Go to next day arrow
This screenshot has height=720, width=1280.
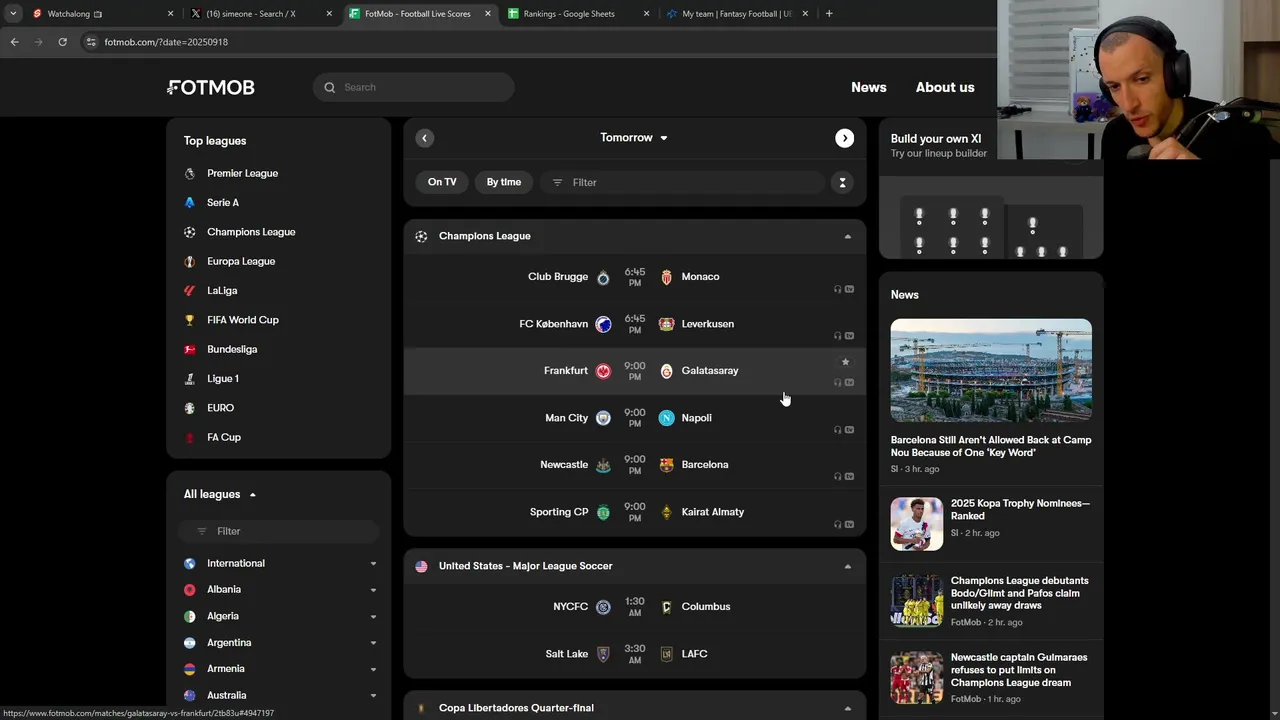point(845,138)
